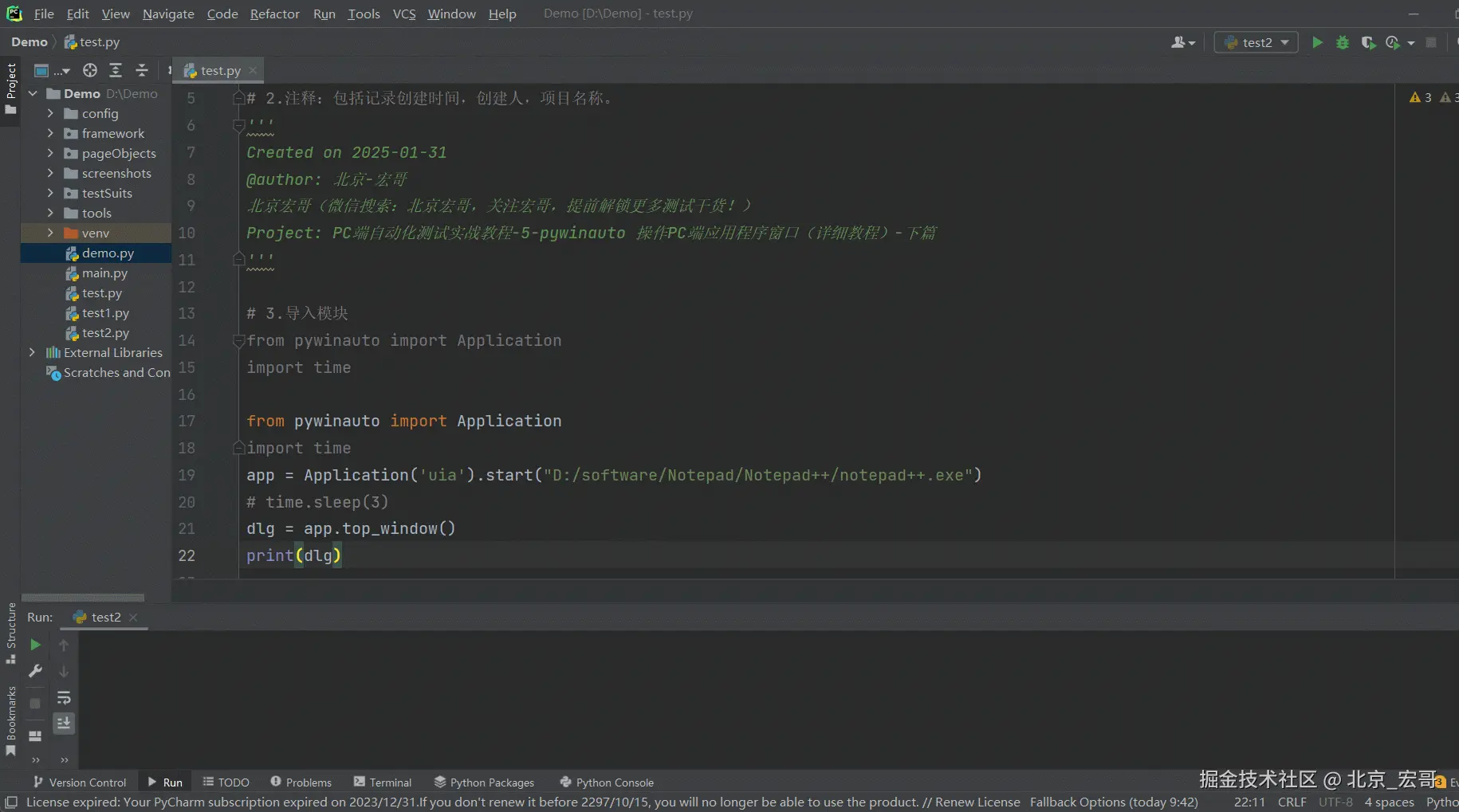Image resolution: width=1459 pixels, height=812 pixels.
Task: Open the test2 run configuration dropdown
Action: 1256,42
